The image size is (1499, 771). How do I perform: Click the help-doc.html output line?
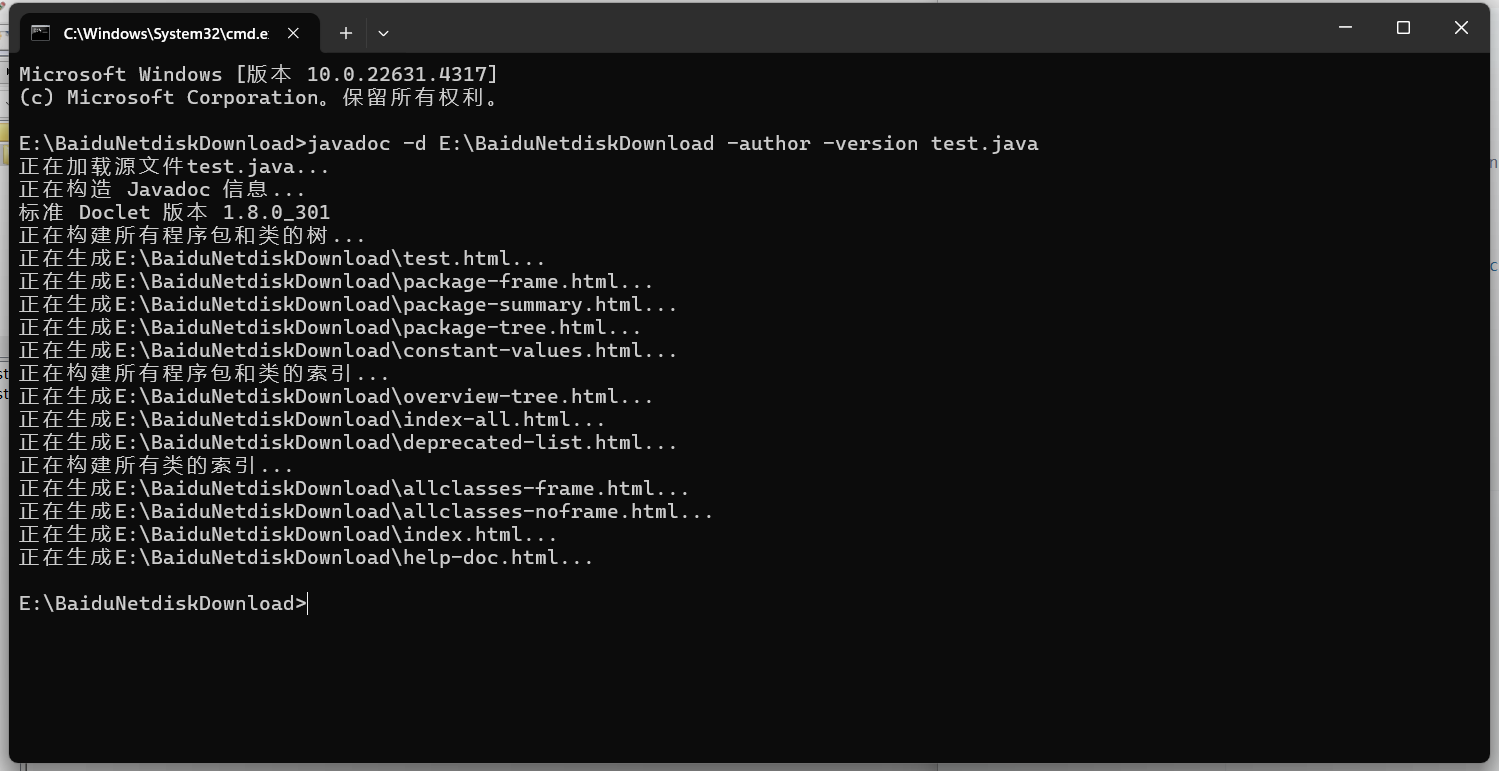pos(306,557)
